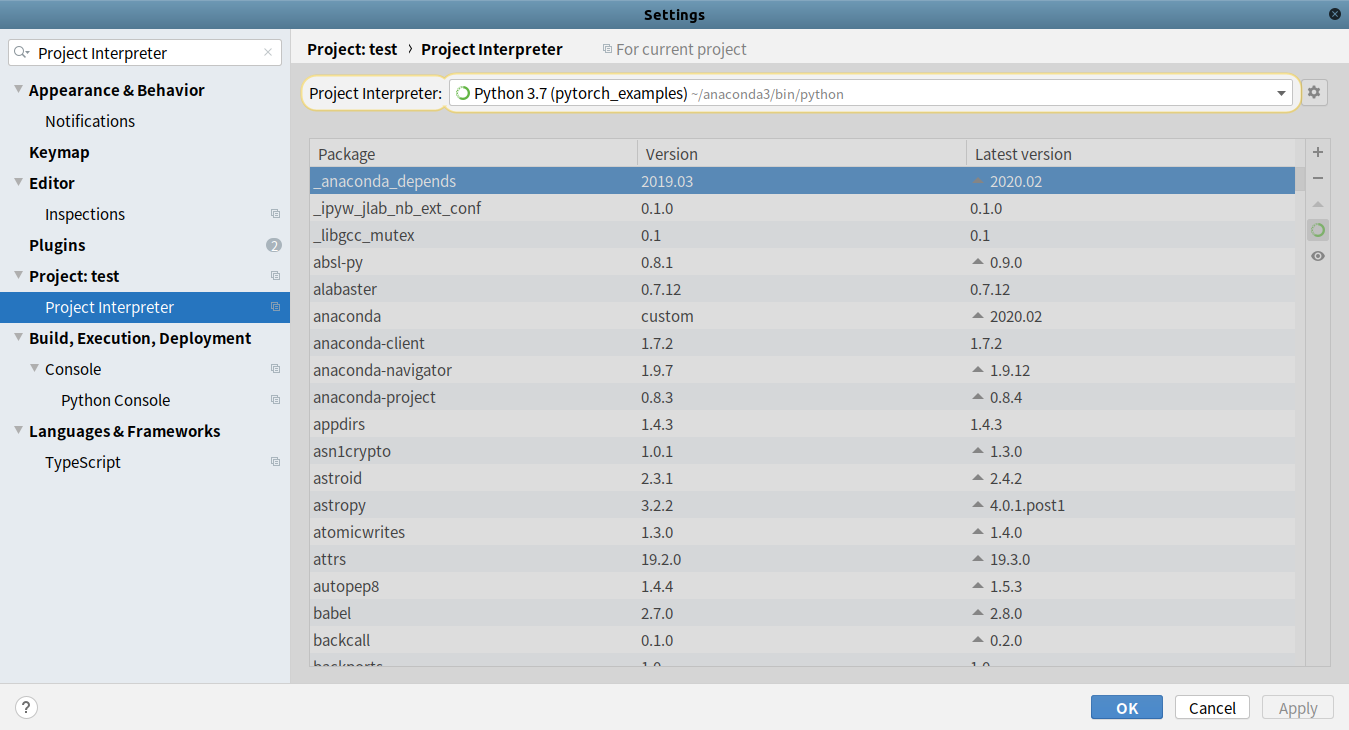Viewport: 1349px width, 730px height.
Task: Clear the search field with X icon
Action: 268,53
